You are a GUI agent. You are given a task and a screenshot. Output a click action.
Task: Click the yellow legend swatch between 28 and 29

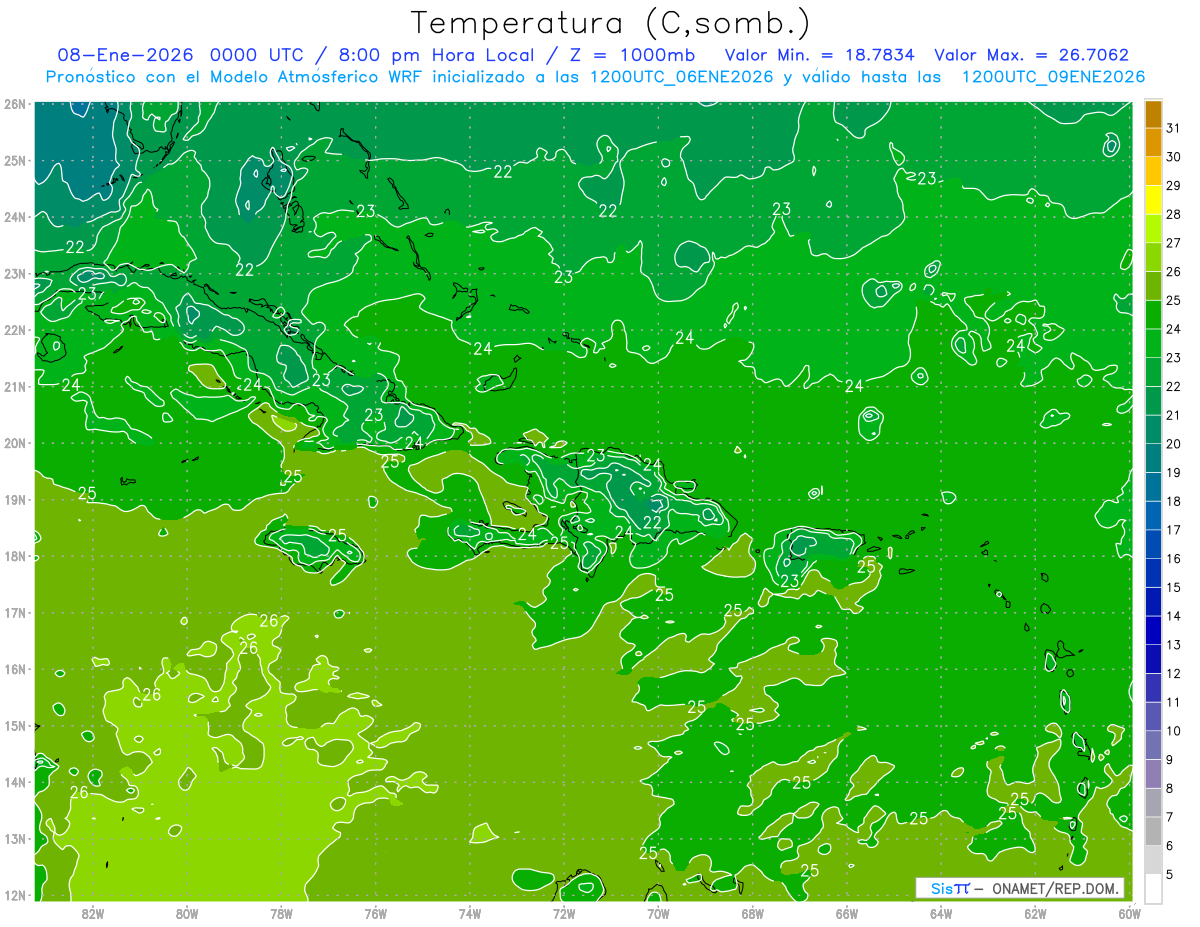[x=1153, y=199]
